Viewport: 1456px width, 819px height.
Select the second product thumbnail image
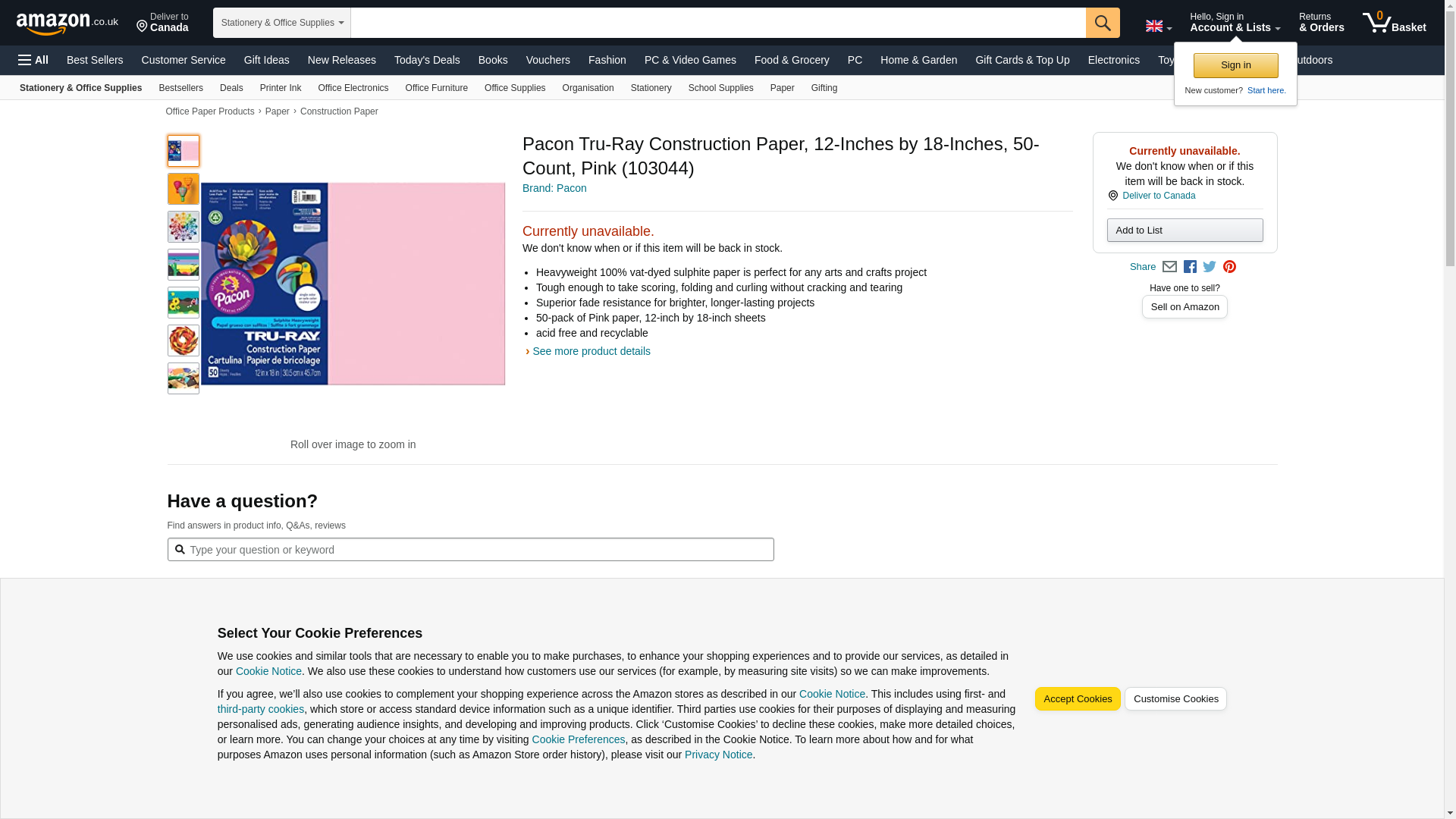(x=183, y=189)
